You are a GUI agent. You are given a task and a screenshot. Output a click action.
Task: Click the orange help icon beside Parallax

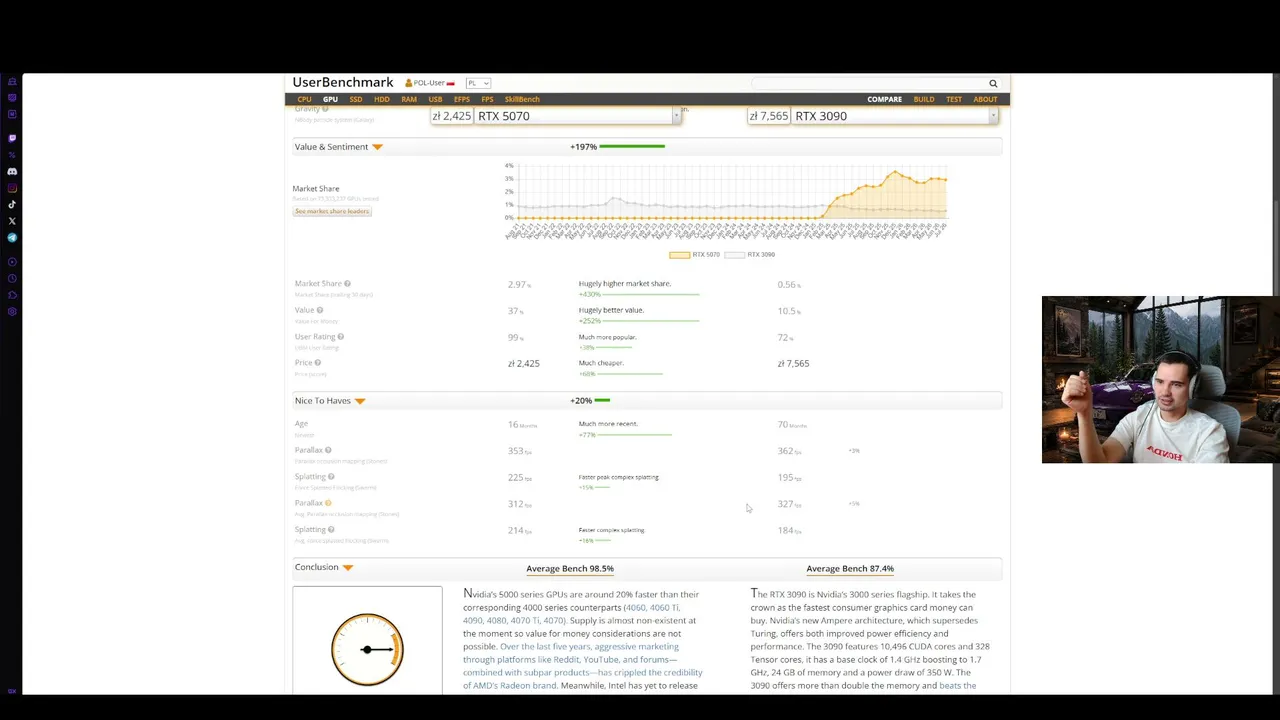(328, 503)
